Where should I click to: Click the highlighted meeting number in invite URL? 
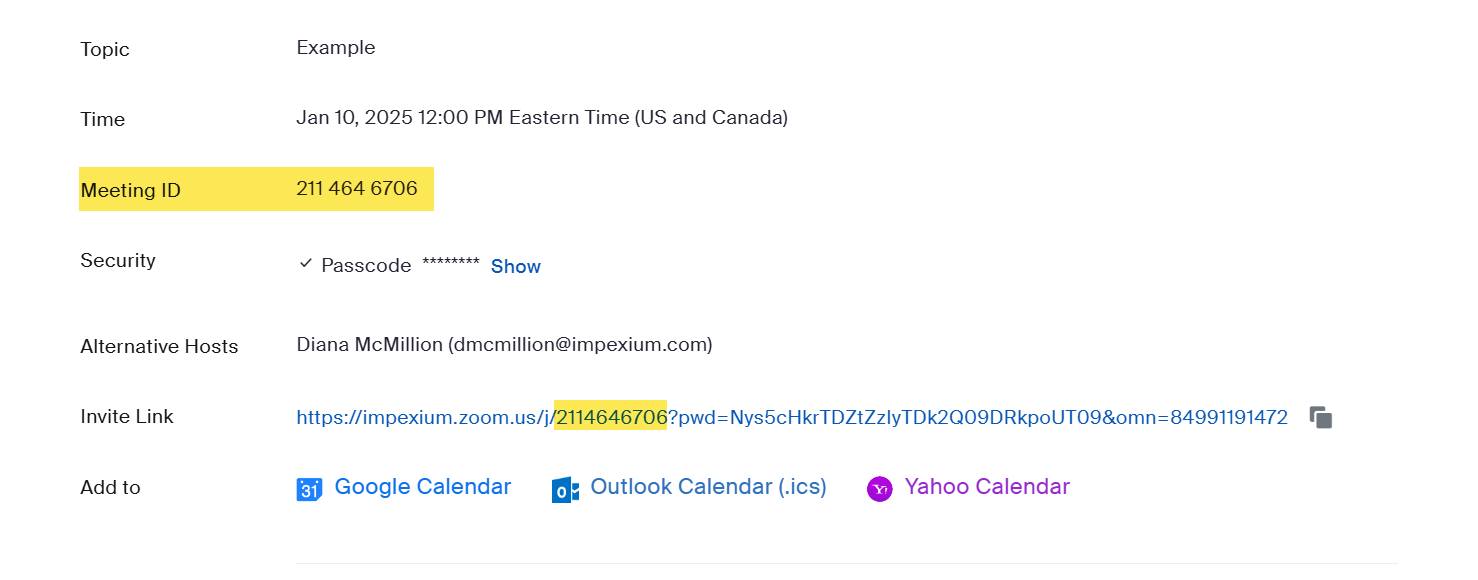tap(611, 417)
